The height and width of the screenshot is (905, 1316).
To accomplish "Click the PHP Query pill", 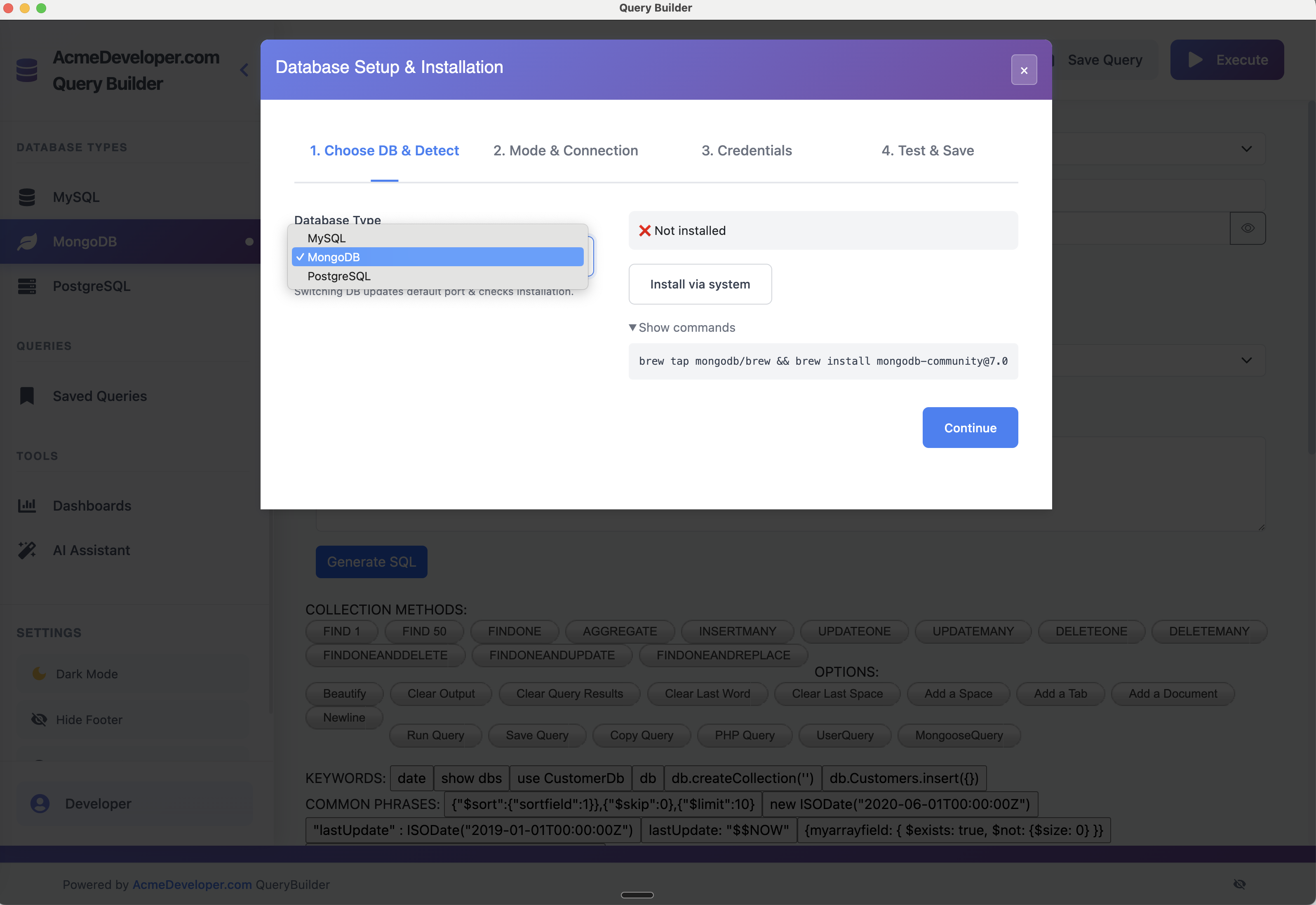I will click(x=745, y=735).
